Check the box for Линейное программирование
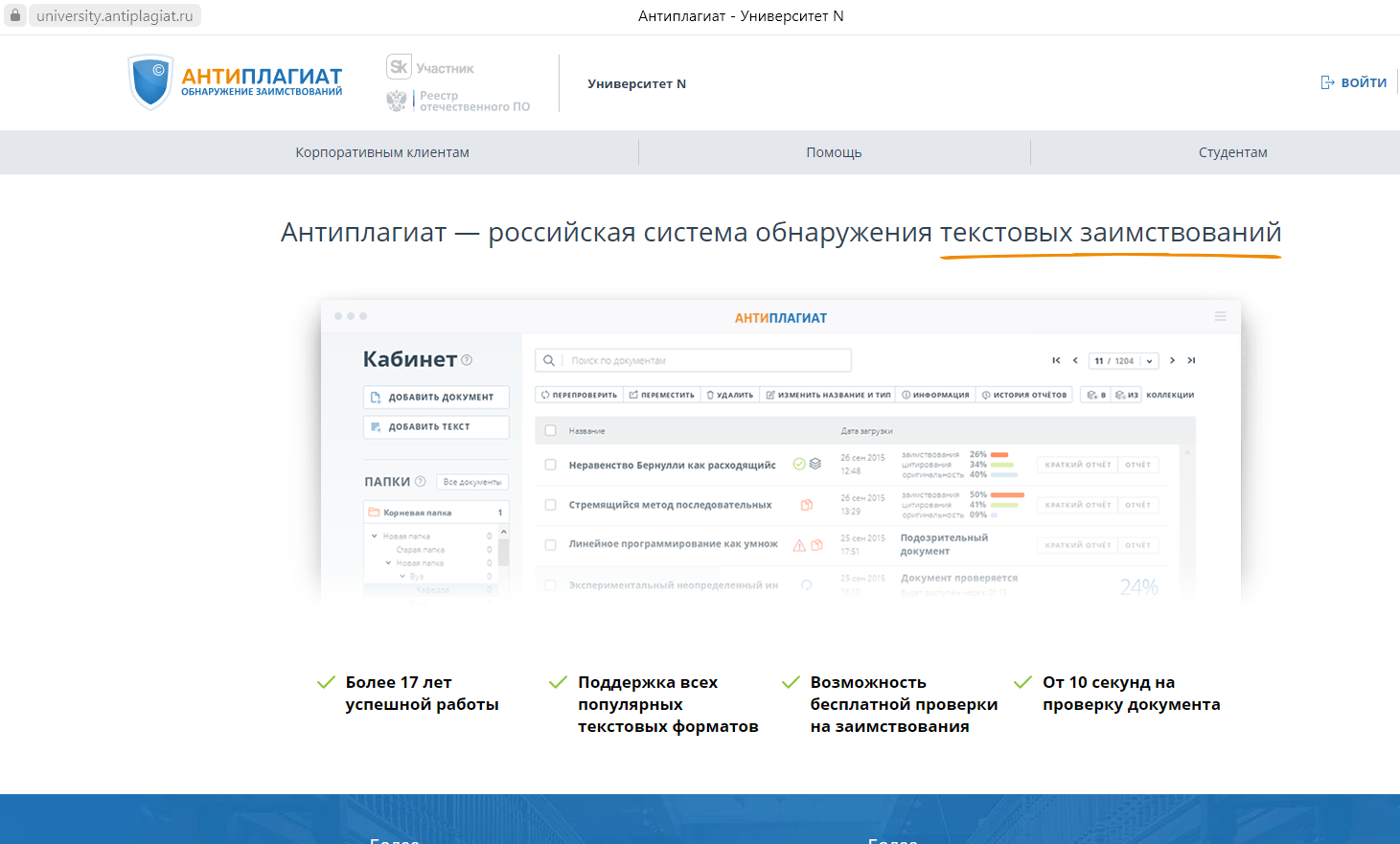The image size is (1400, 844). coord(550,545)
